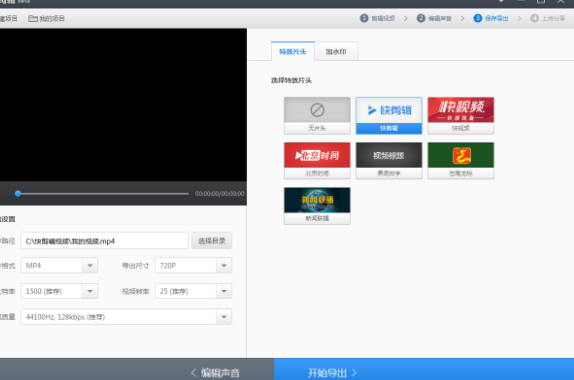Open the 1500 bitrate dropdown
Screen dimensions: 574x380
tap(59, 291)
